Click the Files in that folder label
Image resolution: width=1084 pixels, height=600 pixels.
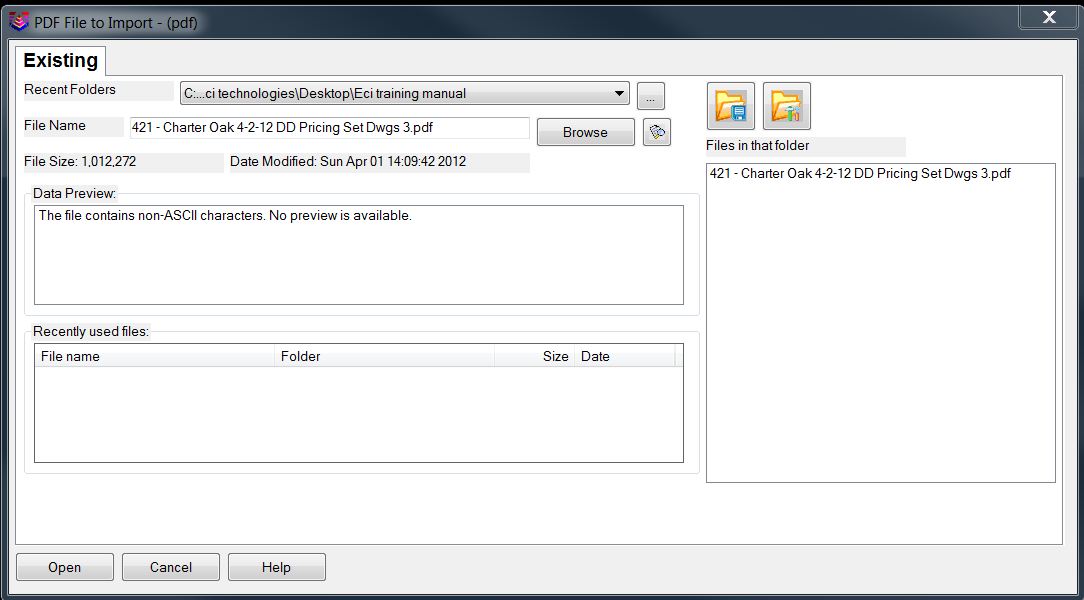[x=758, y=146]
